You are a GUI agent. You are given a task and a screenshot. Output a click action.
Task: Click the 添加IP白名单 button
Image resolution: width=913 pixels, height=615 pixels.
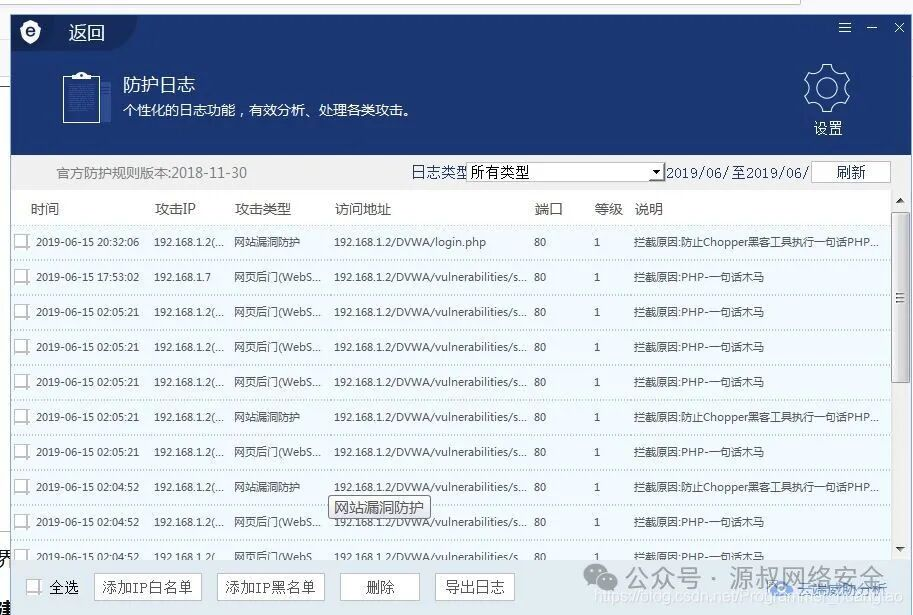pos(147,587)
